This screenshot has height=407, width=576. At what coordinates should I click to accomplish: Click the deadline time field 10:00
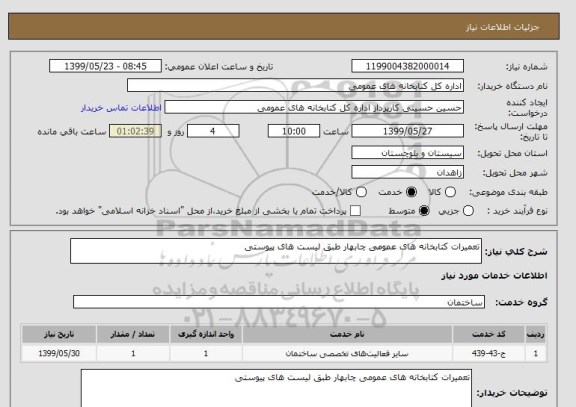coord(294,131)
